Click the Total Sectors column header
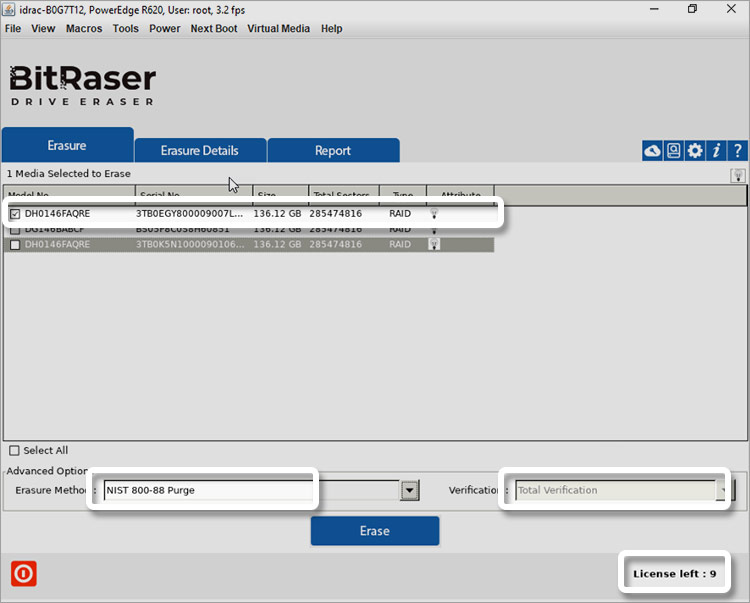This screenshot has height=603, width=750. pyautogui.click(x=344, y=194)
